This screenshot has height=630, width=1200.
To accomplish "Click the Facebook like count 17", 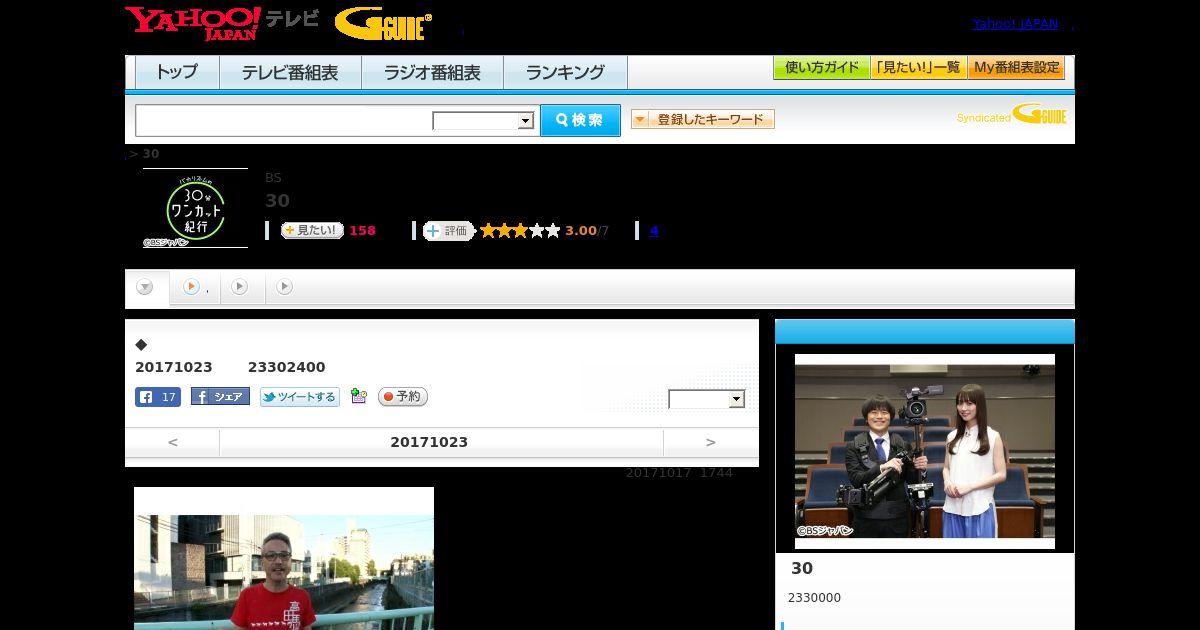I will 158,397.
